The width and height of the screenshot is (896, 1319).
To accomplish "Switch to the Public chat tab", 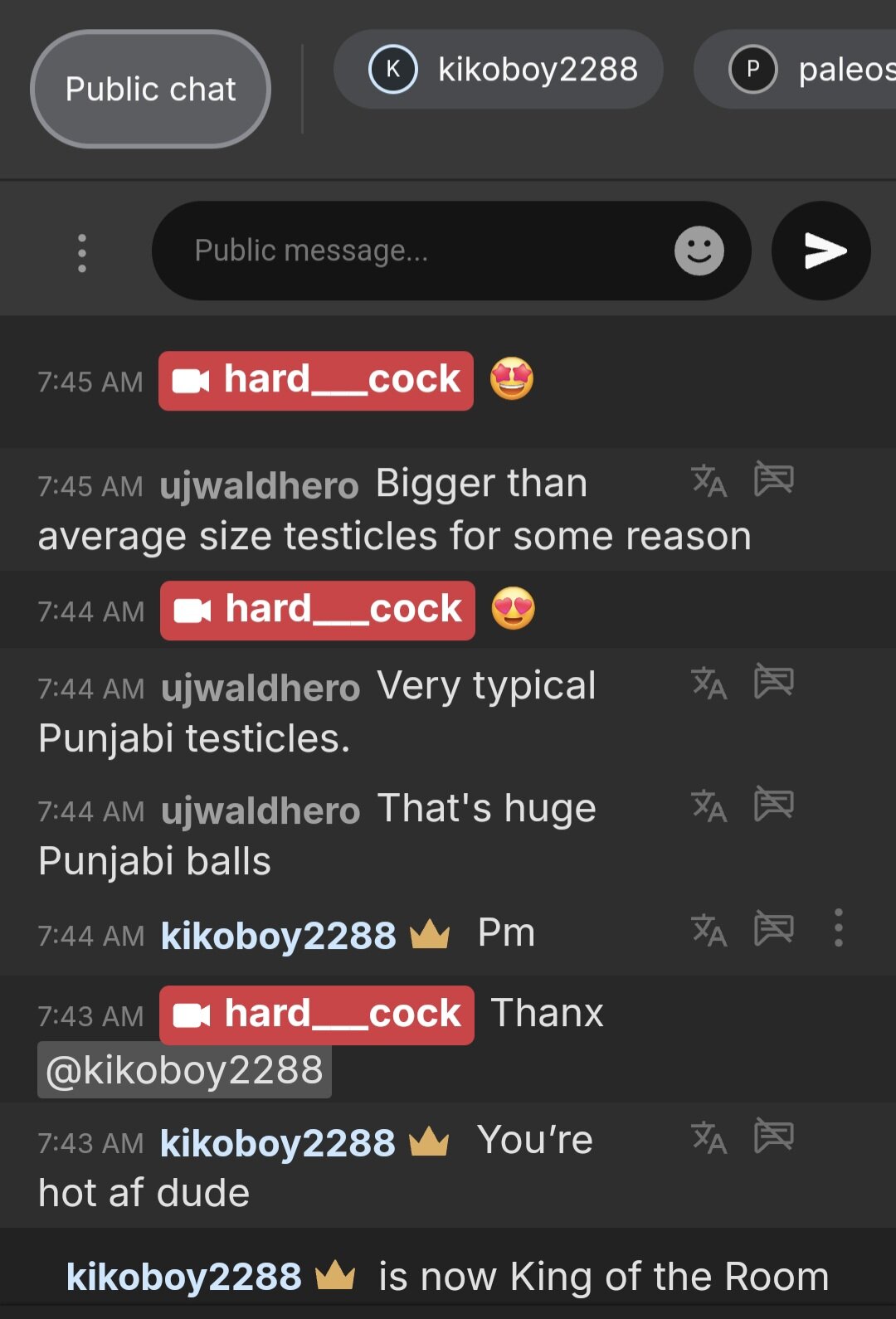I will coord(150,89).
